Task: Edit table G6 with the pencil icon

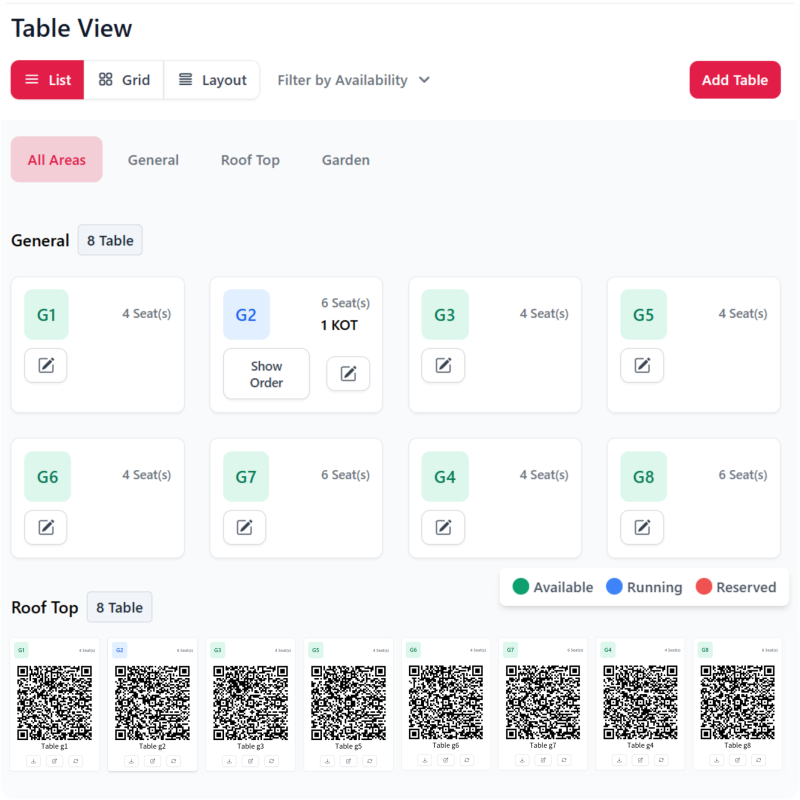Action: tap(45, 527)
